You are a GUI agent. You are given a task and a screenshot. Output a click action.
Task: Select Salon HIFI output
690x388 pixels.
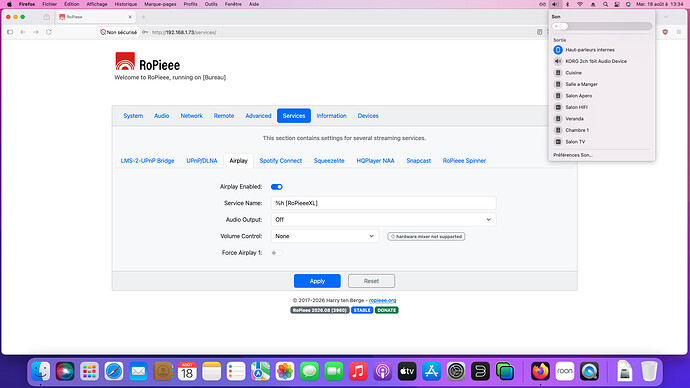602,107
